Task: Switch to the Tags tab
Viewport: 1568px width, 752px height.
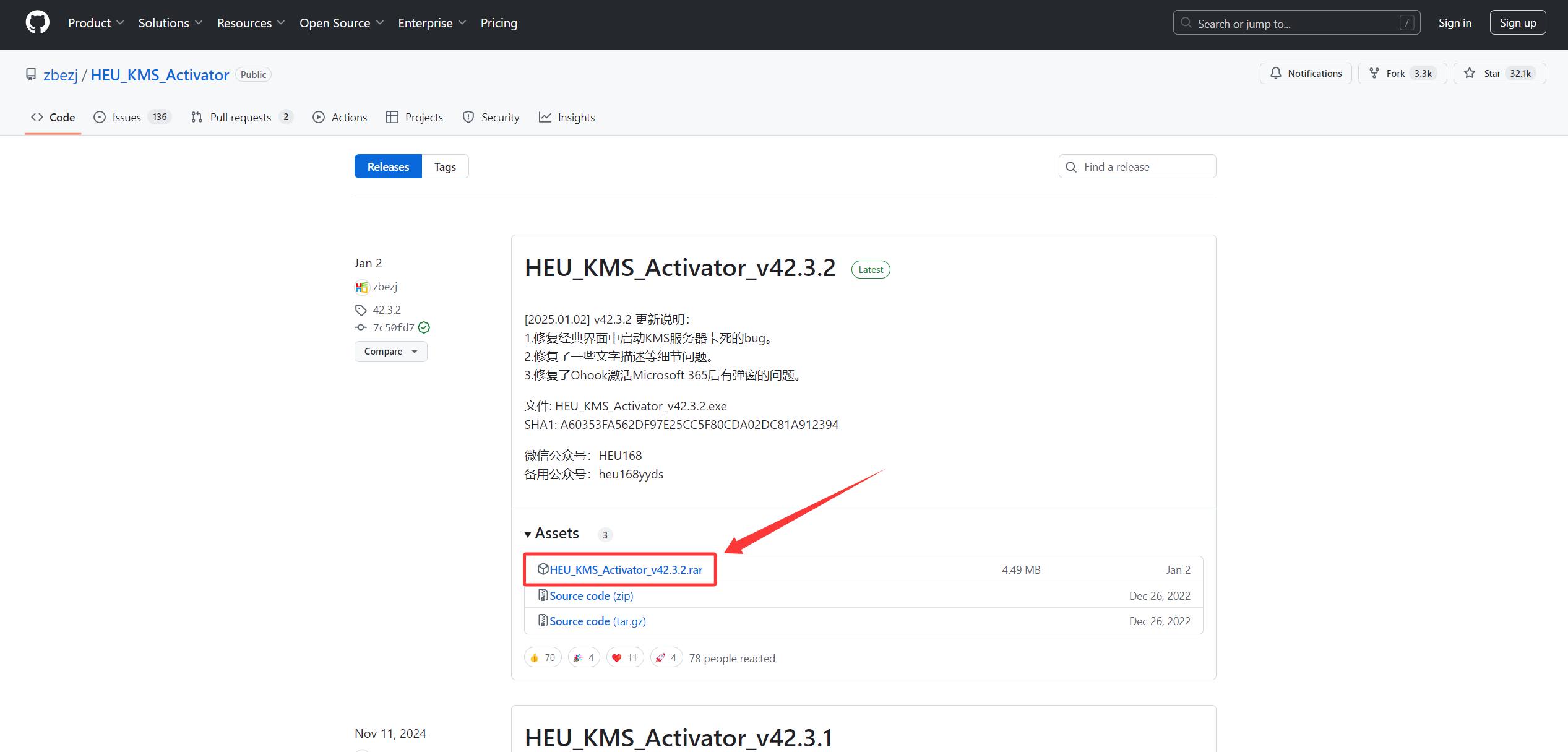Action: tap(444, 166)
